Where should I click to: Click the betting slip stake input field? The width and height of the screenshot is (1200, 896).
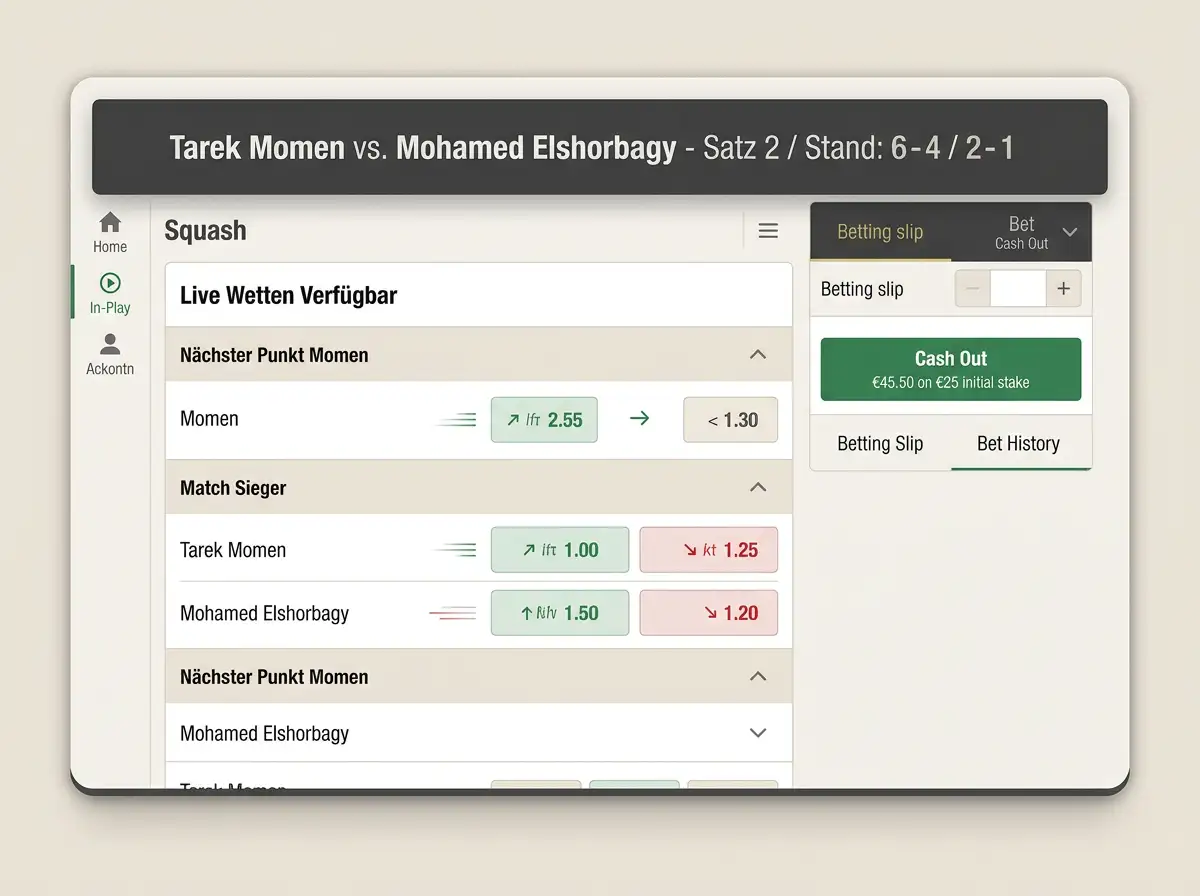point(1018,289)
